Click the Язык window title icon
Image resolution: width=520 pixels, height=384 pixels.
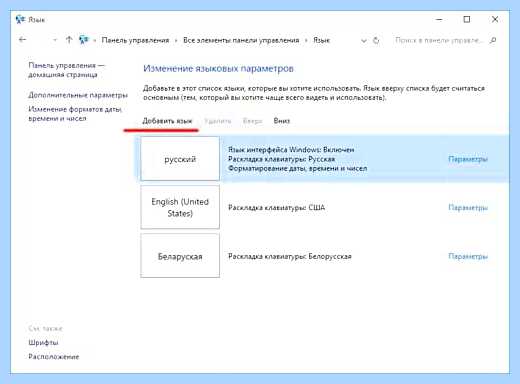[x=20, y=19]
